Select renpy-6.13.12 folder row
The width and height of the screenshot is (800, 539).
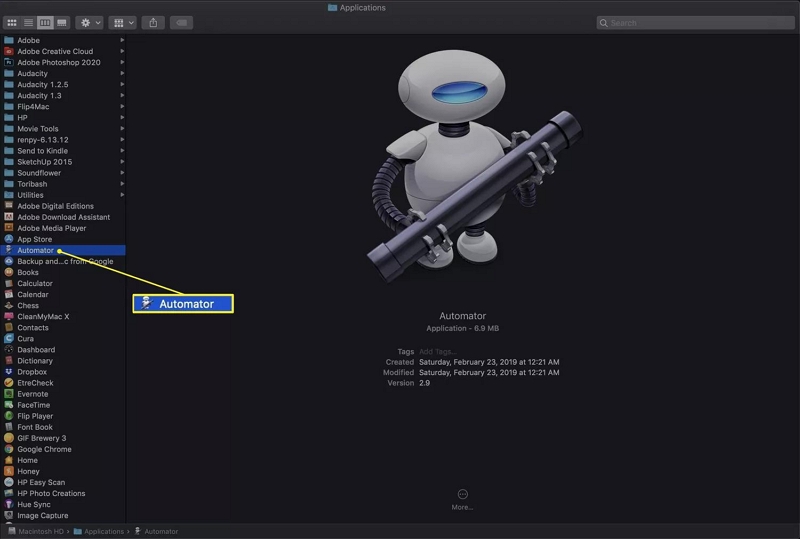(63, 139)
